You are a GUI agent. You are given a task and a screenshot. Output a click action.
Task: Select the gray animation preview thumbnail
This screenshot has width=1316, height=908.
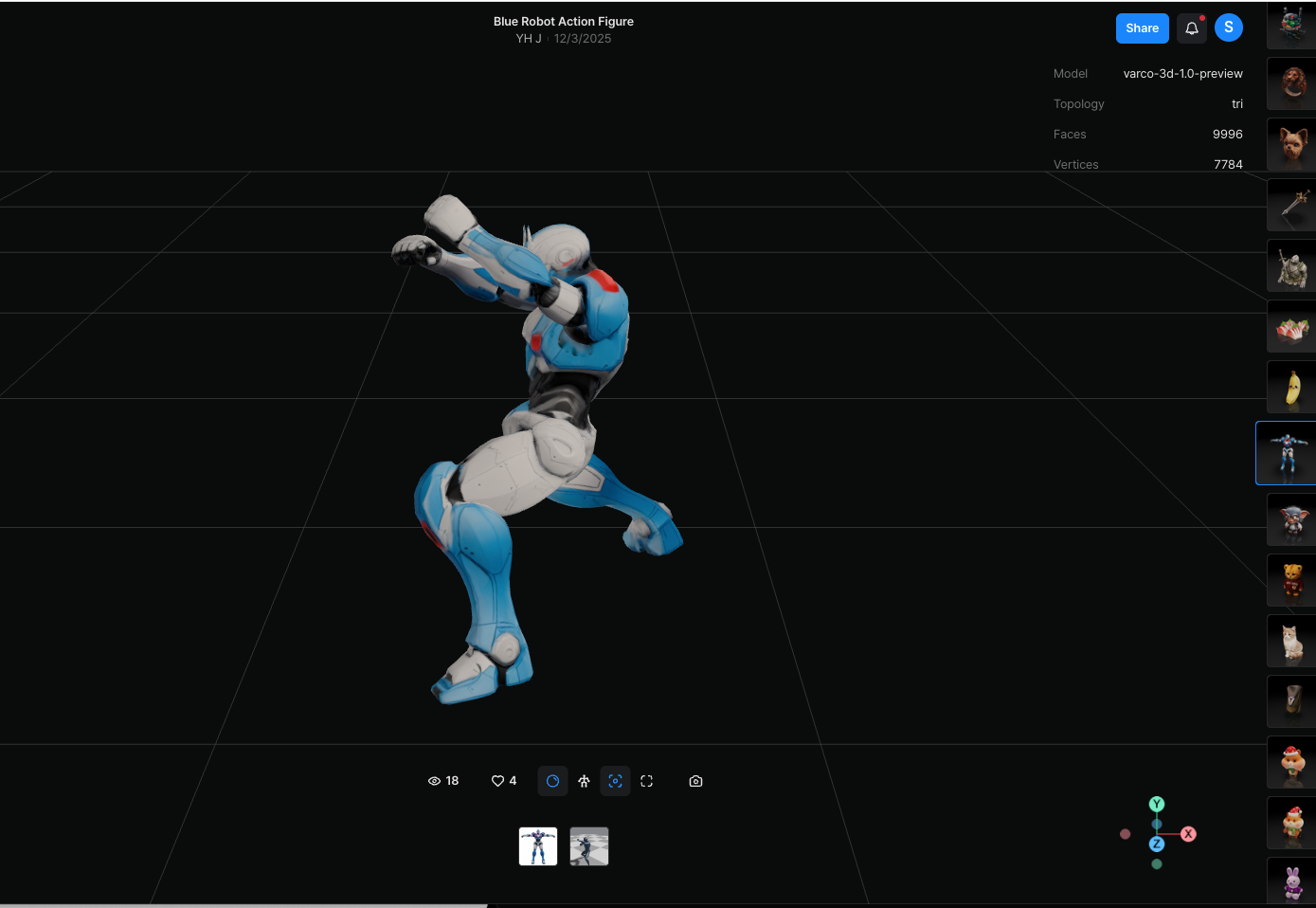(588, 846)
